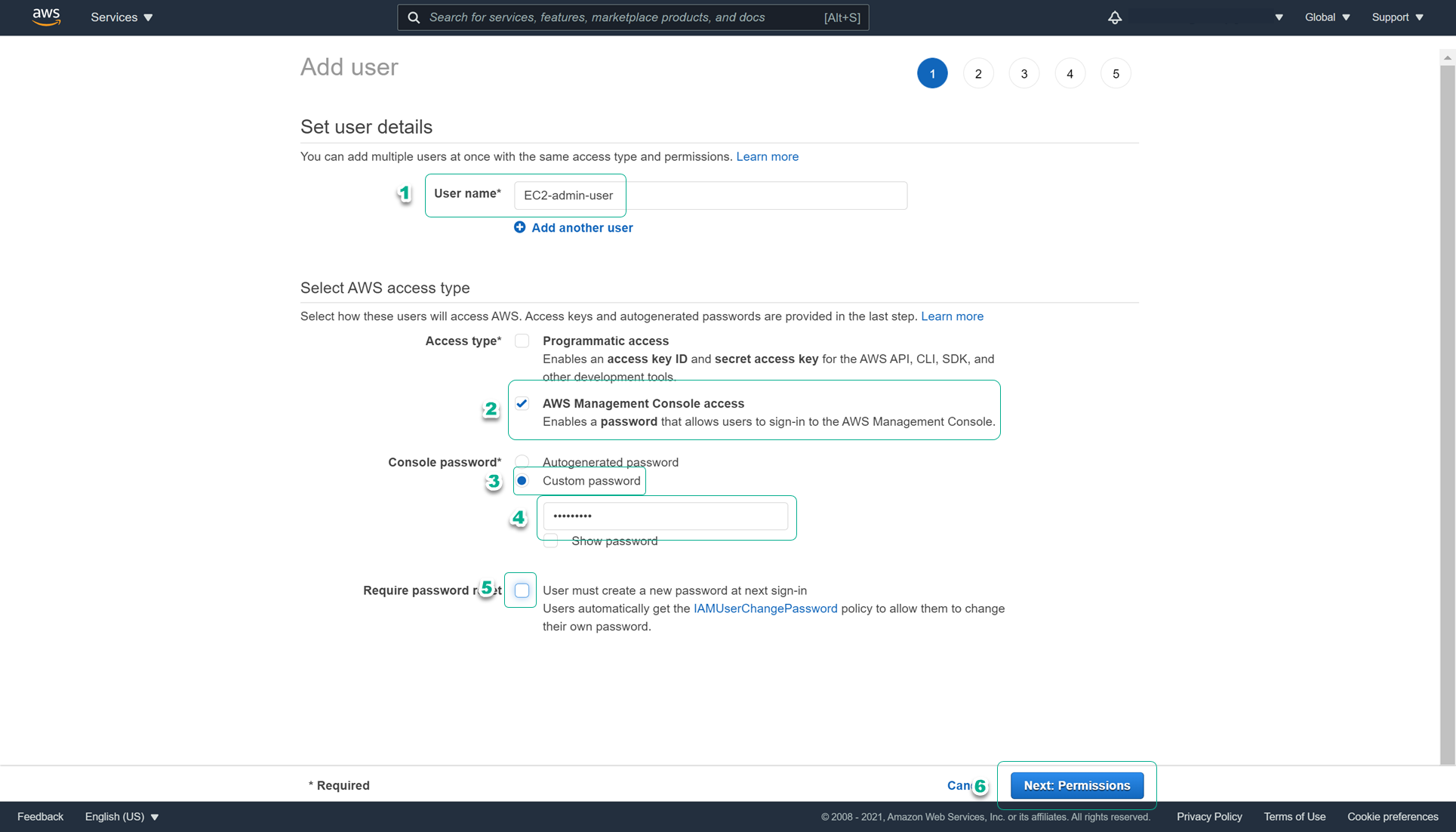Open the Support dropdown menu
The width and height of the screenshot is (1456, 832).
[x=1397, y=17]
